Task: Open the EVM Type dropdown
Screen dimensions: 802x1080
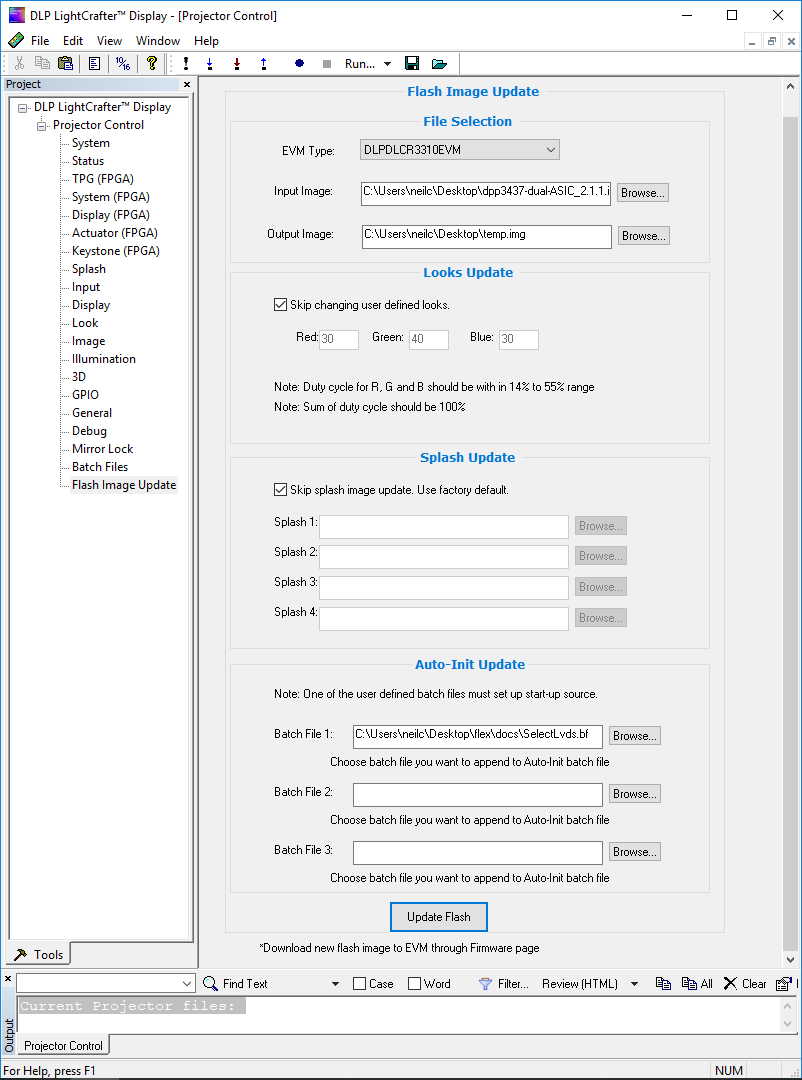Action: (x=460, y=149)
